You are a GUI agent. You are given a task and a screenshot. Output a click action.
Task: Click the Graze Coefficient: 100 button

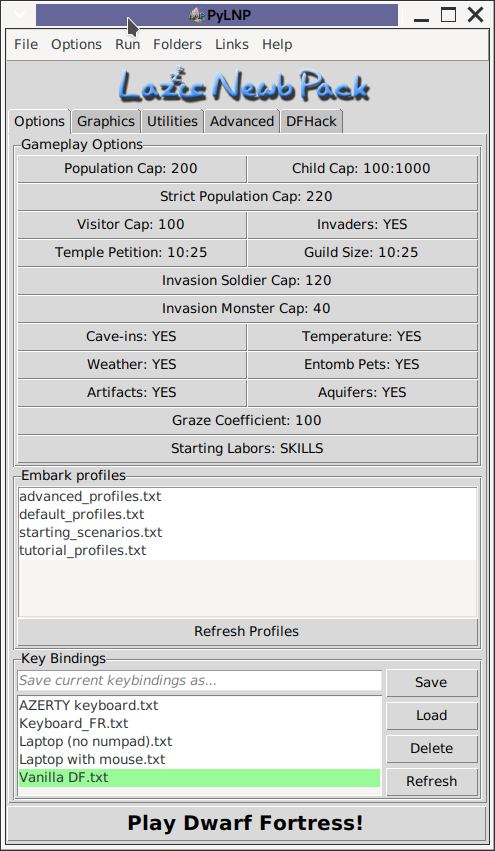248,421
